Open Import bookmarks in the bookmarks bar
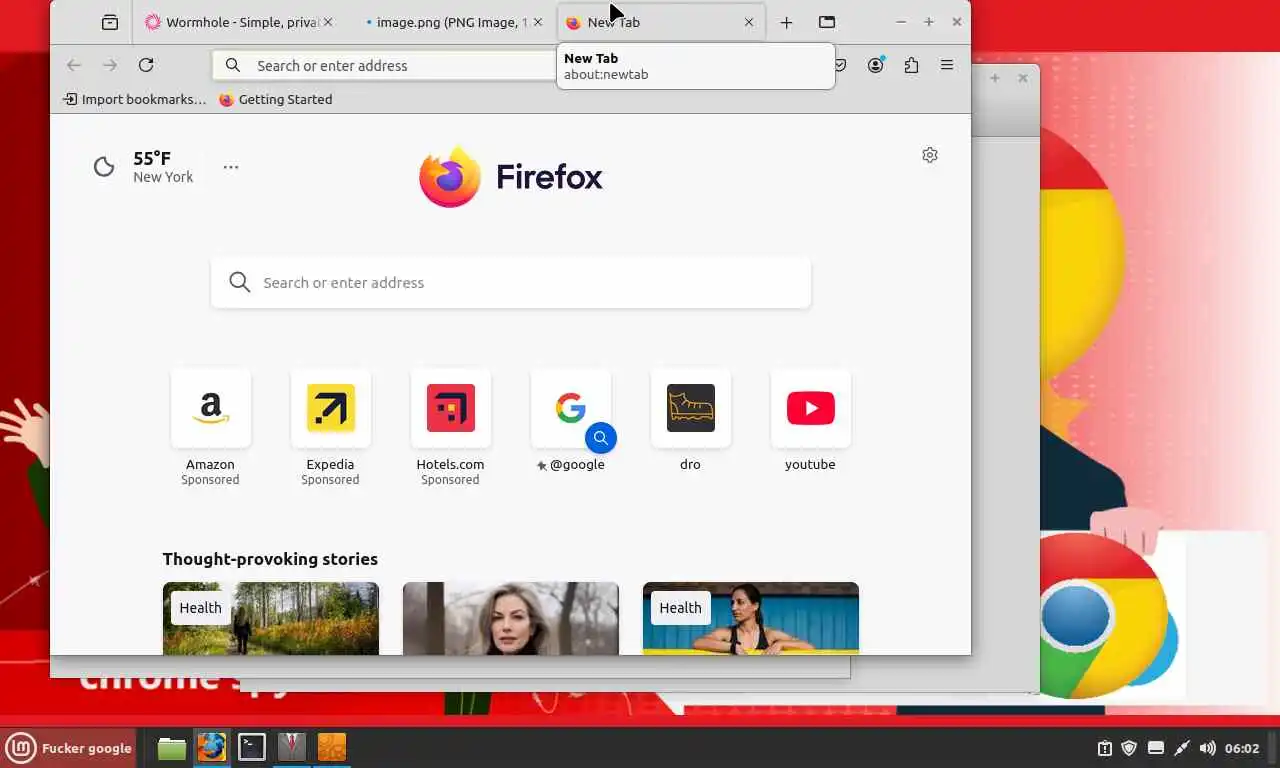1280x768 pixels. point(134,99)
